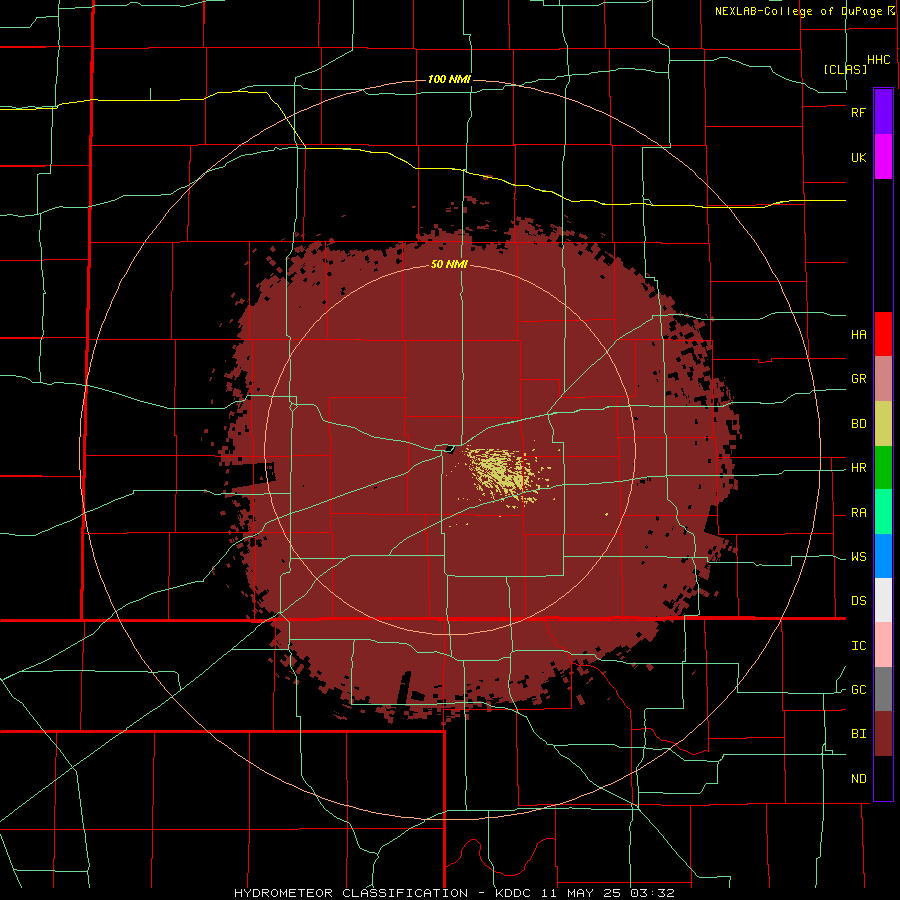
Task: Click the WS legend label
Action: click(x=858, y=557)
